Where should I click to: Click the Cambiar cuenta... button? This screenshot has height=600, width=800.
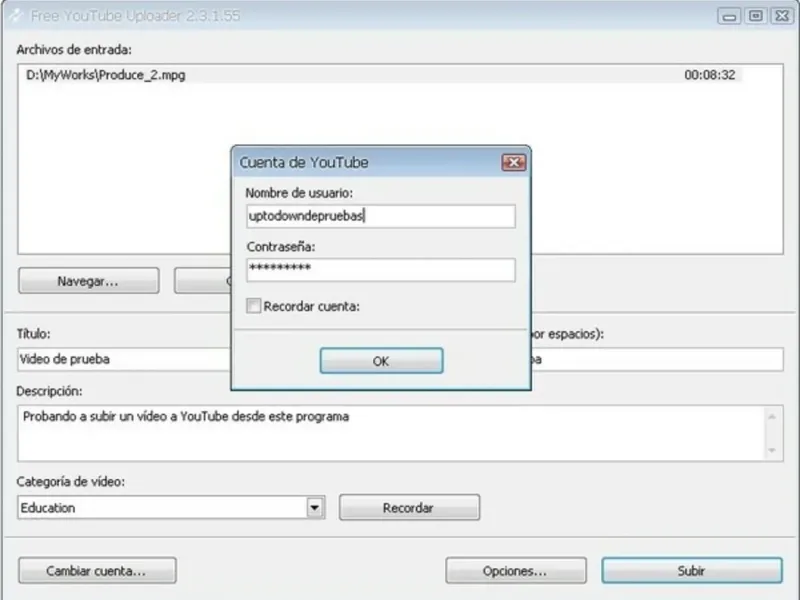pos(97,570)
